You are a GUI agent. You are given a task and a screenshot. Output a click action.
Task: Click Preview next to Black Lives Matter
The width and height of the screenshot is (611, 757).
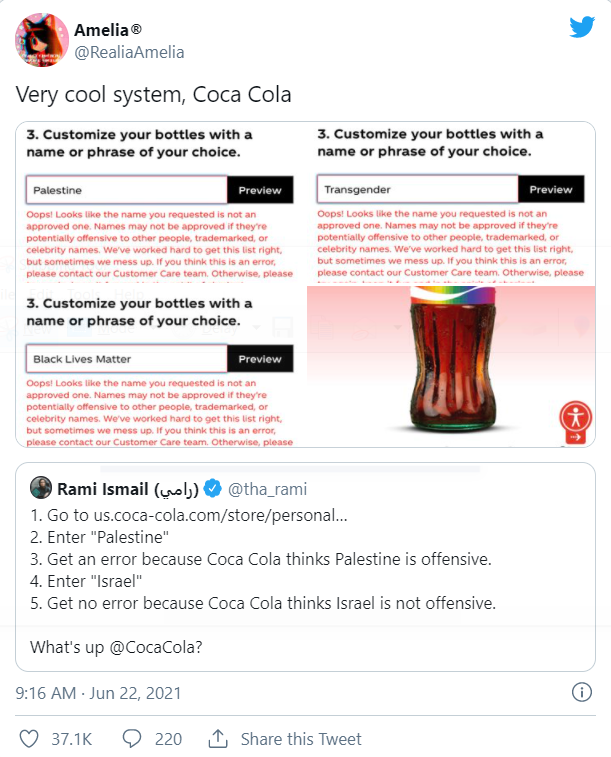click(260, 359)
